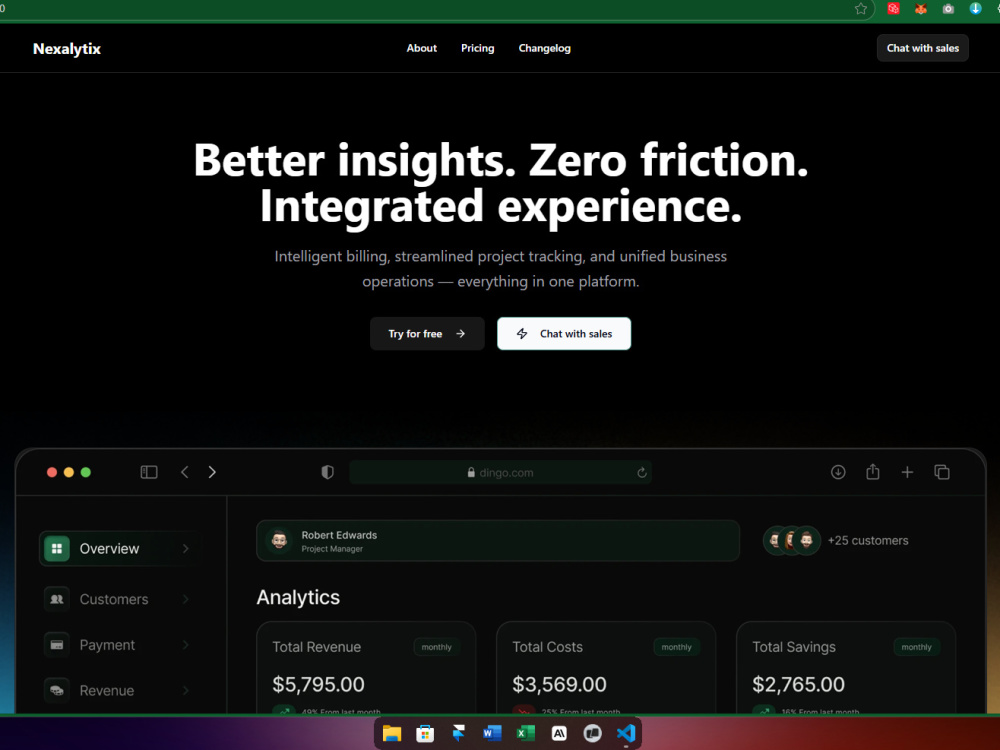Image resolution: width=1000 pixels, height=750 pixels.
Task: Click the +25 customers text
Action: 868,540
